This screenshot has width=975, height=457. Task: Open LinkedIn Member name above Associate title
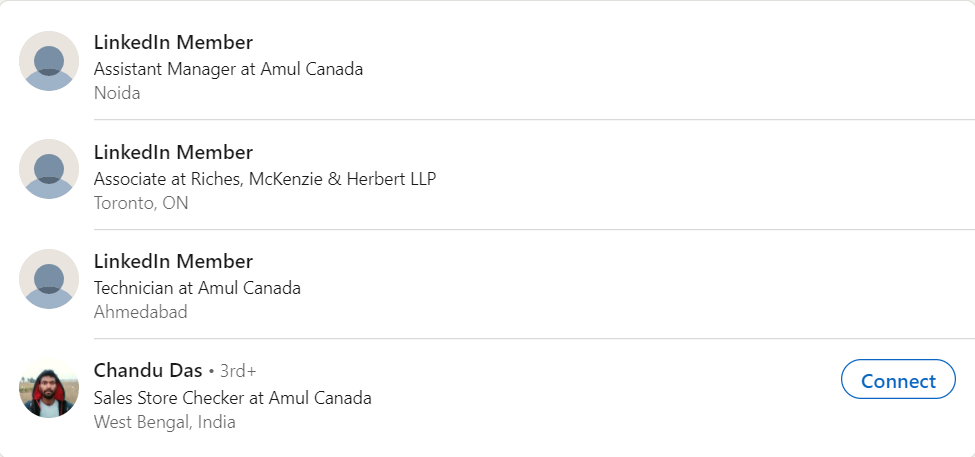click(x=173, y=152)
